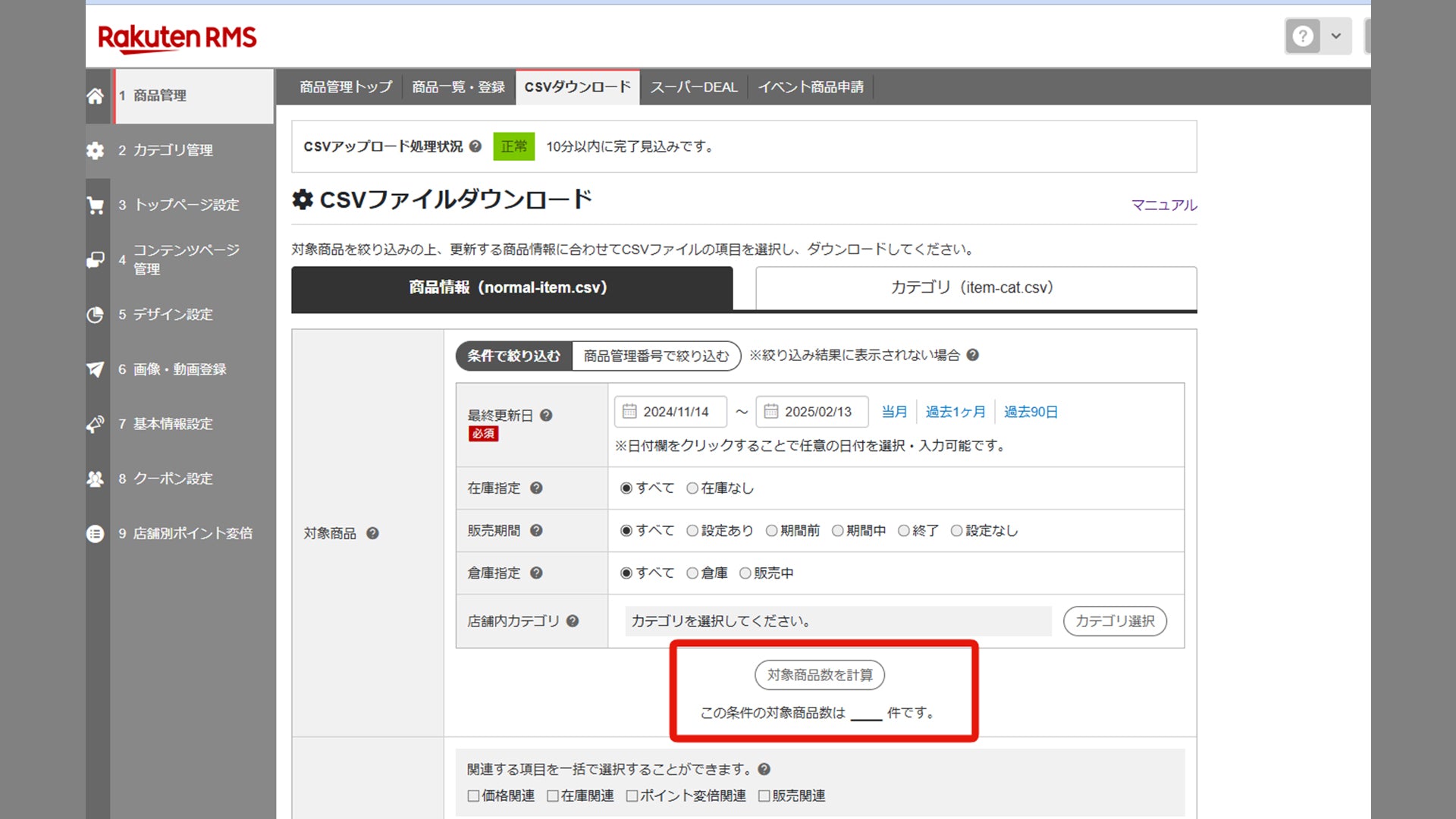
Task: Open the 商品管理トップ tab
Action: 346,87
